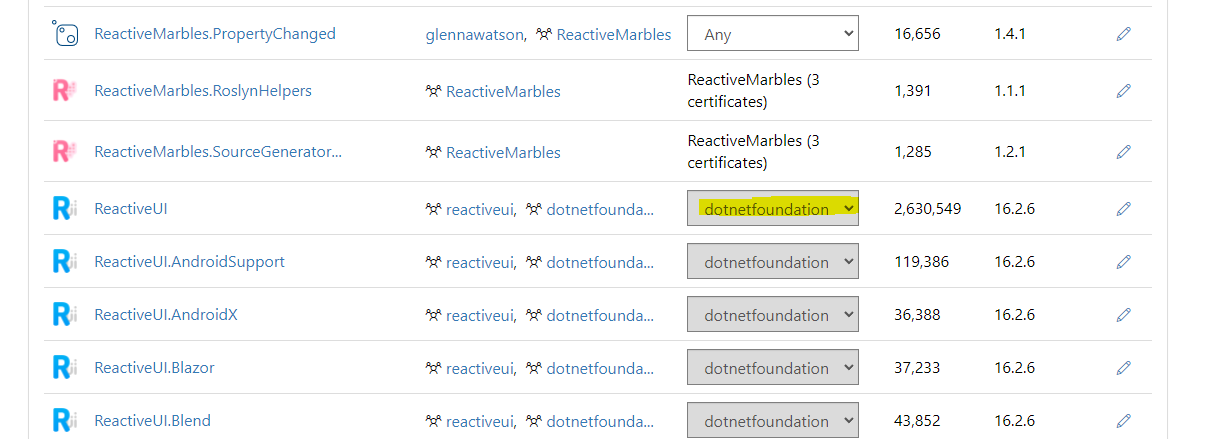Click the ReactiveUI package logo icon
Screen dimensions: 1208x439
pos(64,209)
